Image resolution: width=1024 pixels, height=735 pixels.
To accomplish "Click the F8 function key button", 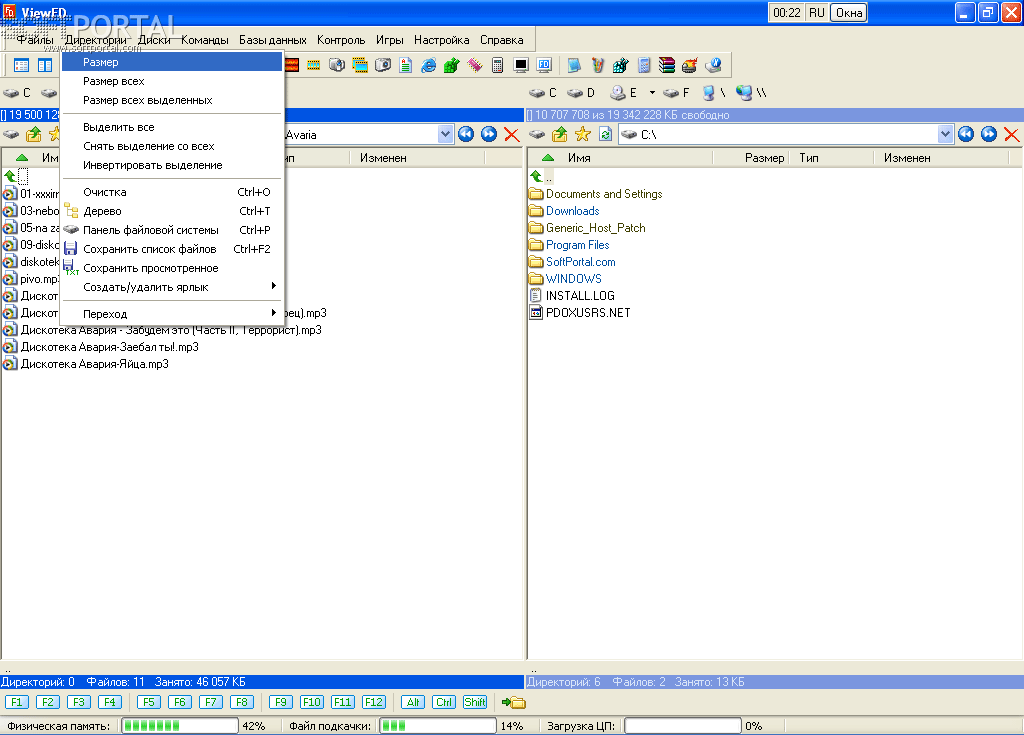I will [x=242, y=702].
